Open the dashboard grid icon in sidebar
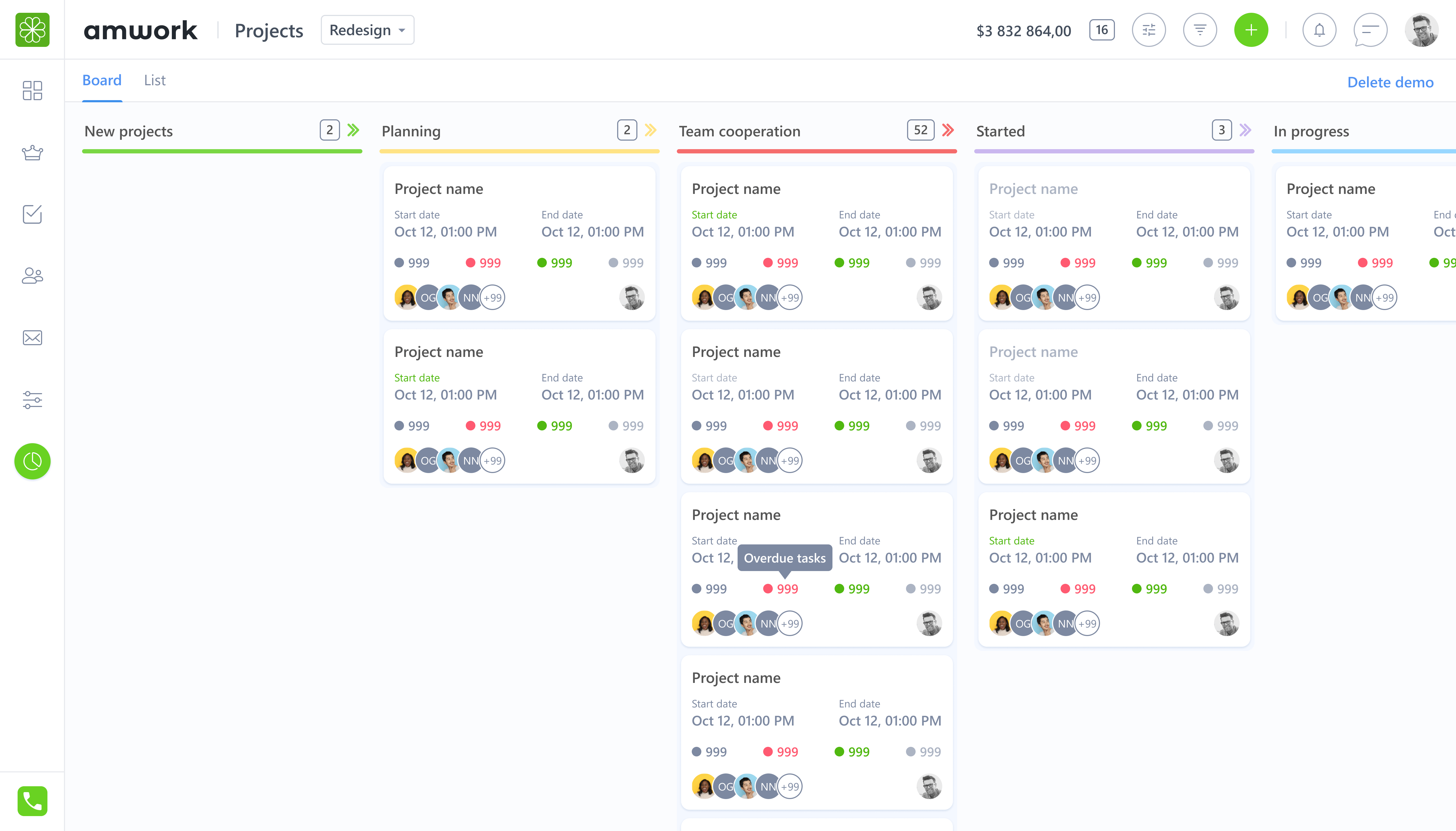 (x=32, y=90)
